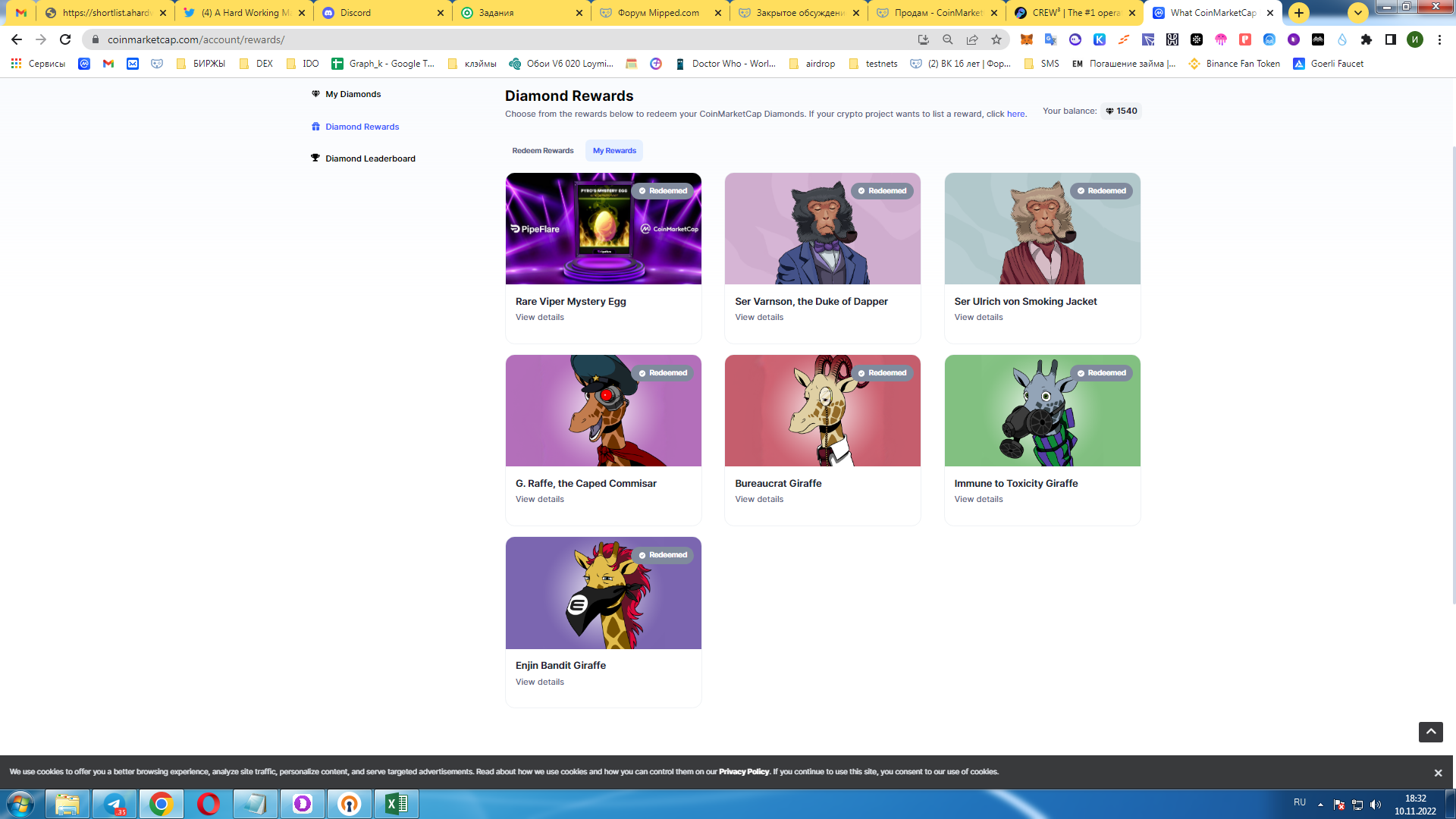Viewport: 1456px width, 819px height.
Task: Click the scroll-to-top arrow button
Action: pos(1430,732)
